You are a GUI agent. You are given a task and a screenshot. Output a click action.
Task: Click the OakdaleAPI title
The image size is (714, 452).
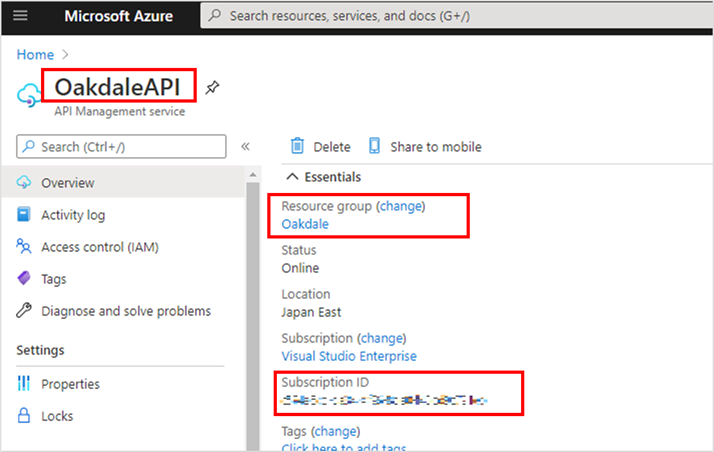117,87
